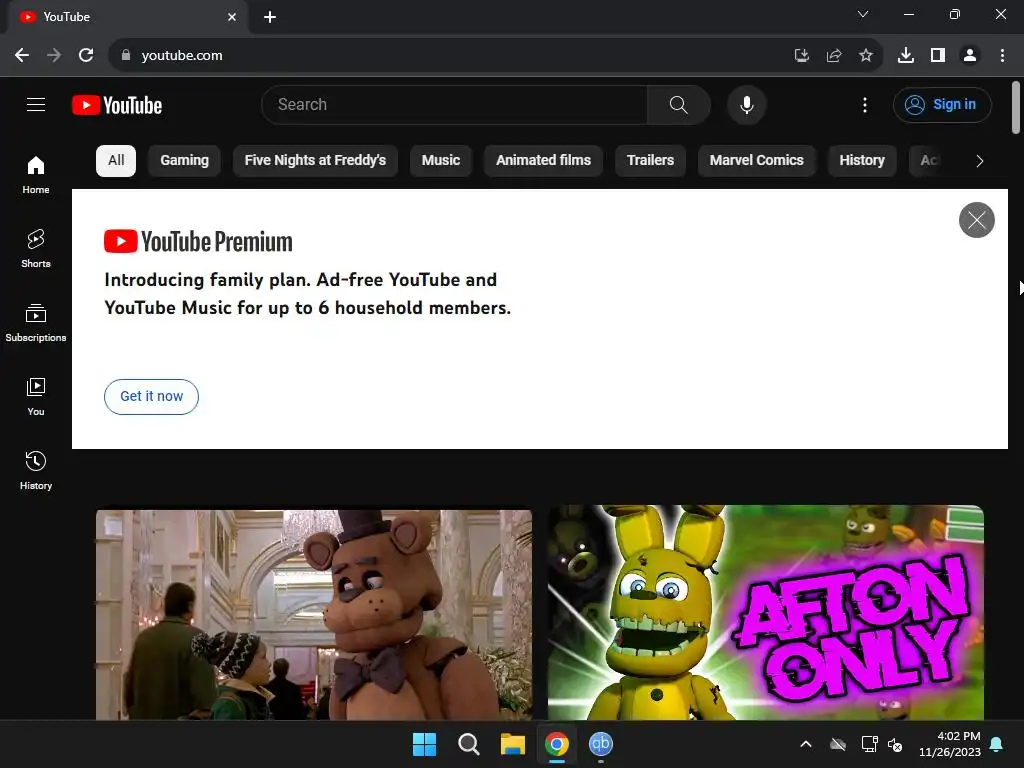This screenshot has height=768, width=1024.
Task: View site security lock info
Action: [x=126, y=56]
